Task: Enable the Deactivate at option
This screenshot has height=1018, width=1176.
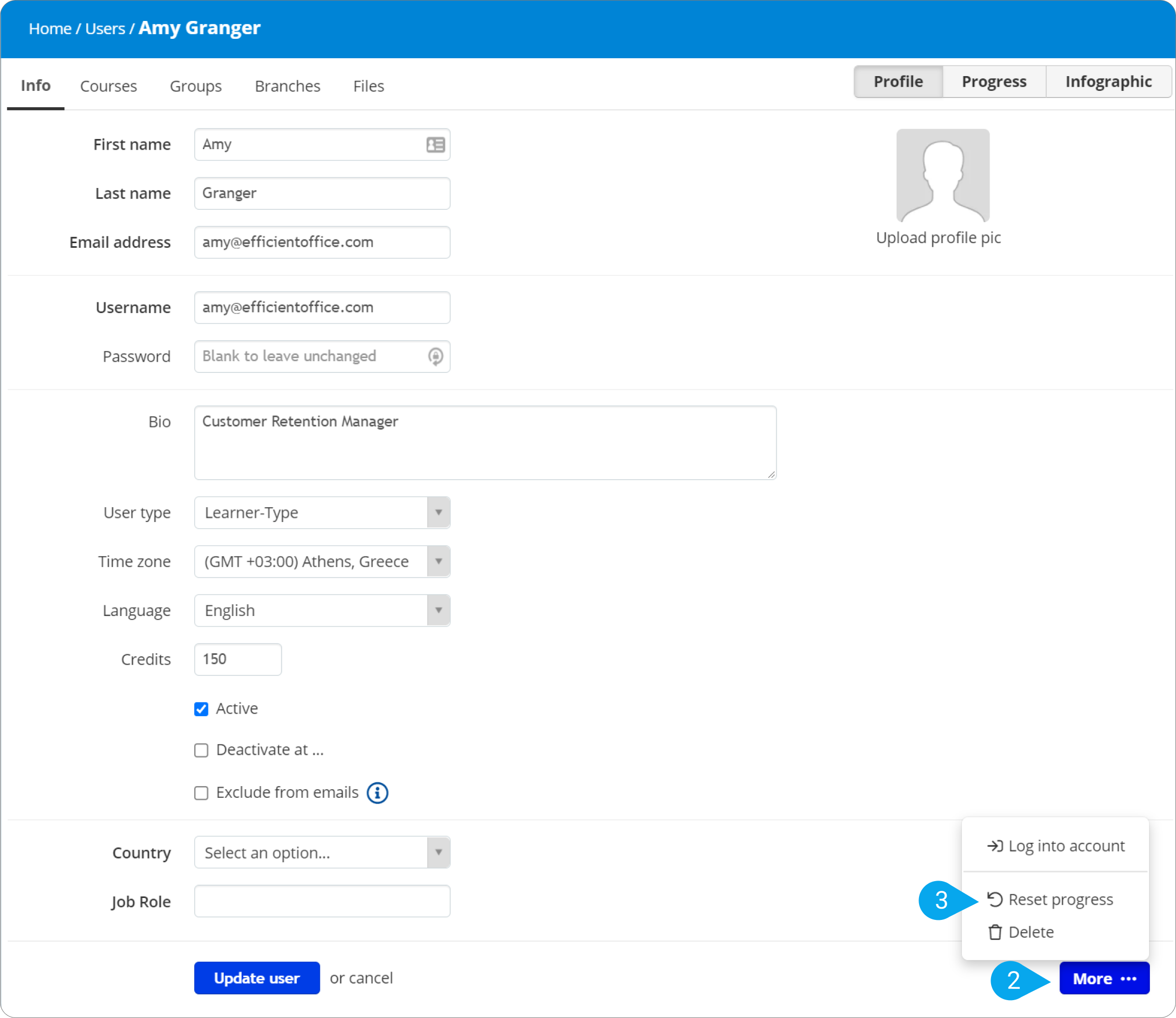Action: 201,750
